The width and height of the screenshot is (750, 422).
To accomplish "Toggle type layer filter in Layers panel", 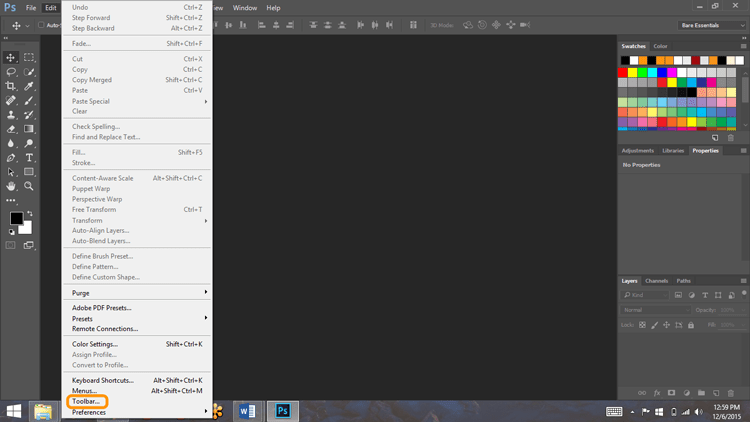I will (x=705, y=295).
